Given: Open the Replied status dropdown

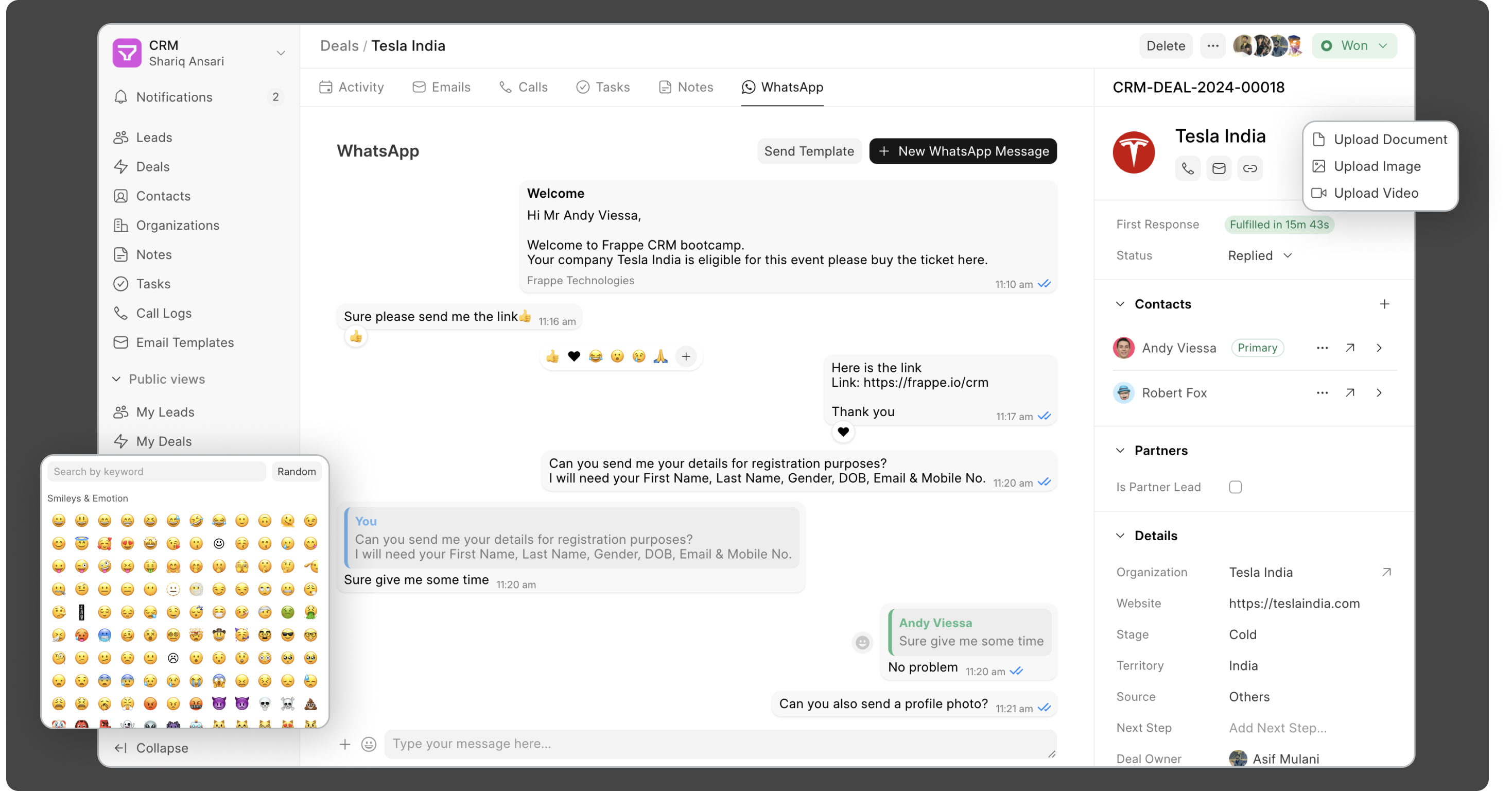Looking at the screenshot, I should [x=1260, y=255].
